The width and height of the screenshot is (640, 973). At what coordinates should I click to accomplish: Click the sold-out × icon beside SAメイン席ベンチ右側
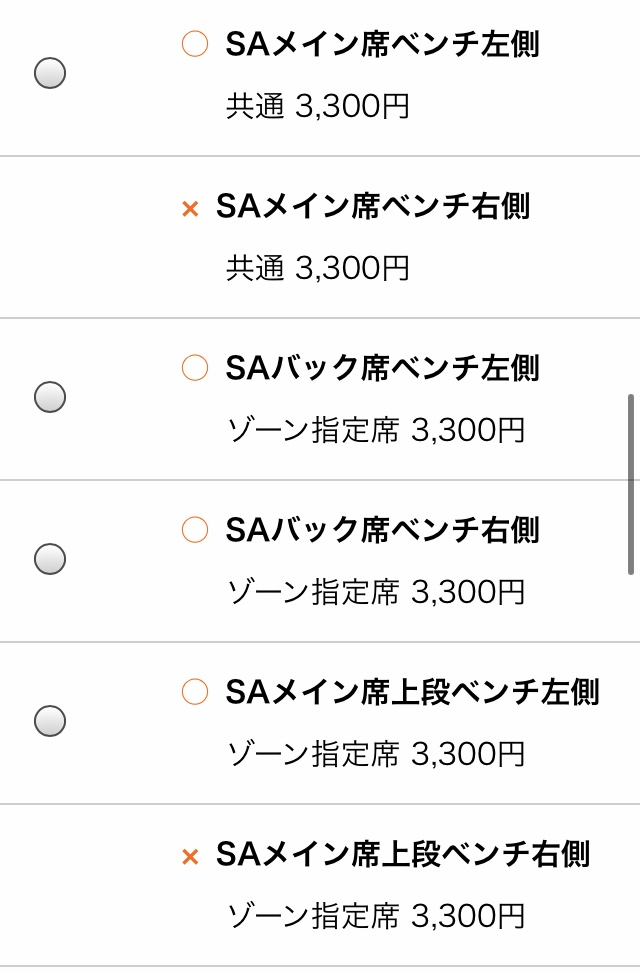click(190, 209)
